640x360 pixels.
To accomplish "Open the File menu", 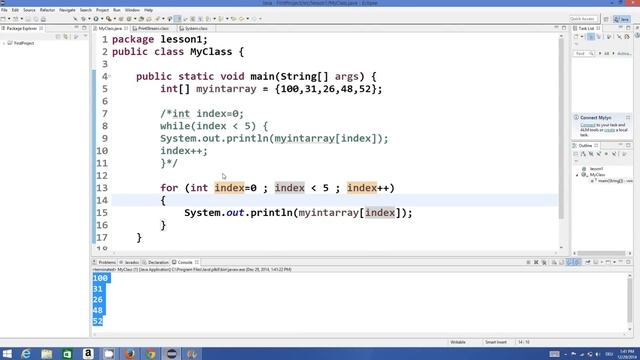I will tap(4, 10).
